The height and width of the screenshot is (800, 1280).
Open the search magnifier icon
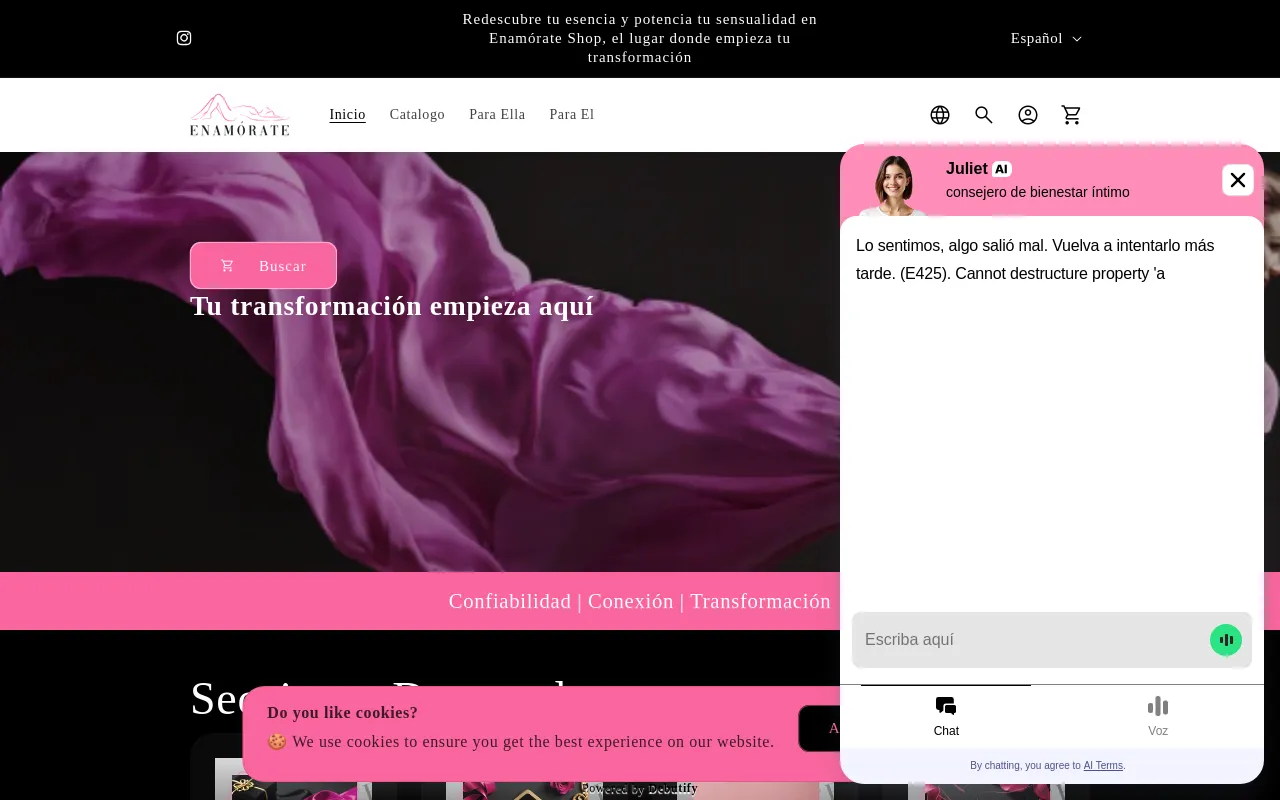coord(984,115)
